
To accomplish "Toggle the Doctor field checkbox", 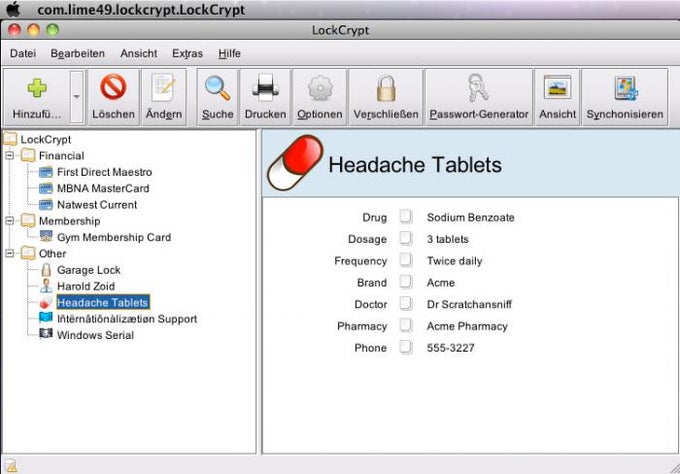I will click(406, 303).
